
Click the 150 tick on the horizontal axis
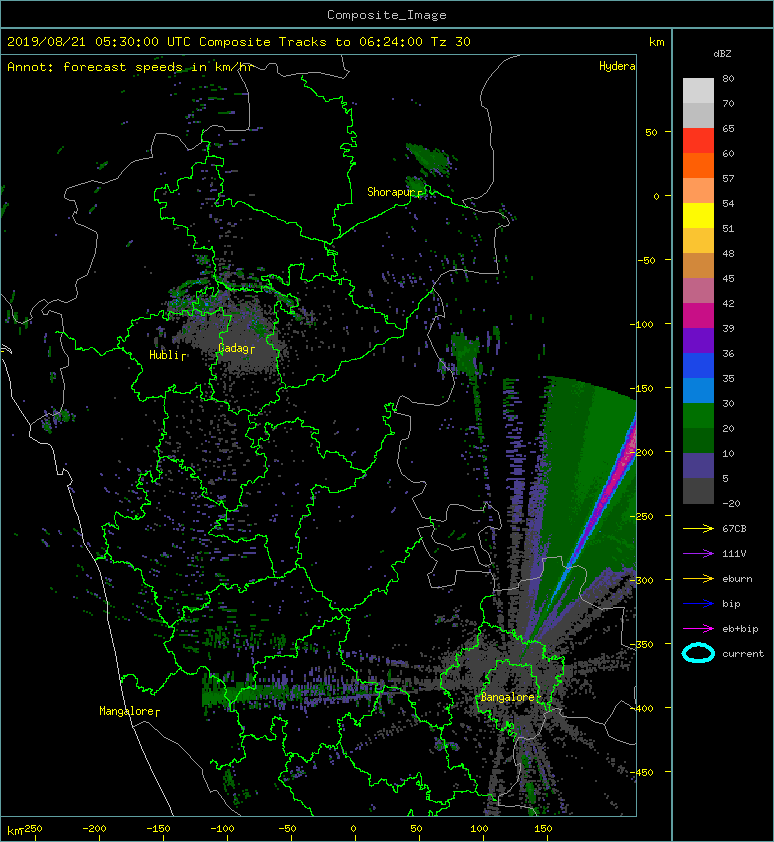click(x=543, y=829)
